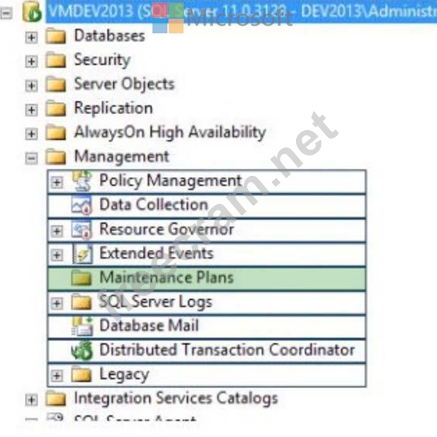Expand the Extended Events node
The width and height of the screenshot is (437, 437).
tap(57, 255)
